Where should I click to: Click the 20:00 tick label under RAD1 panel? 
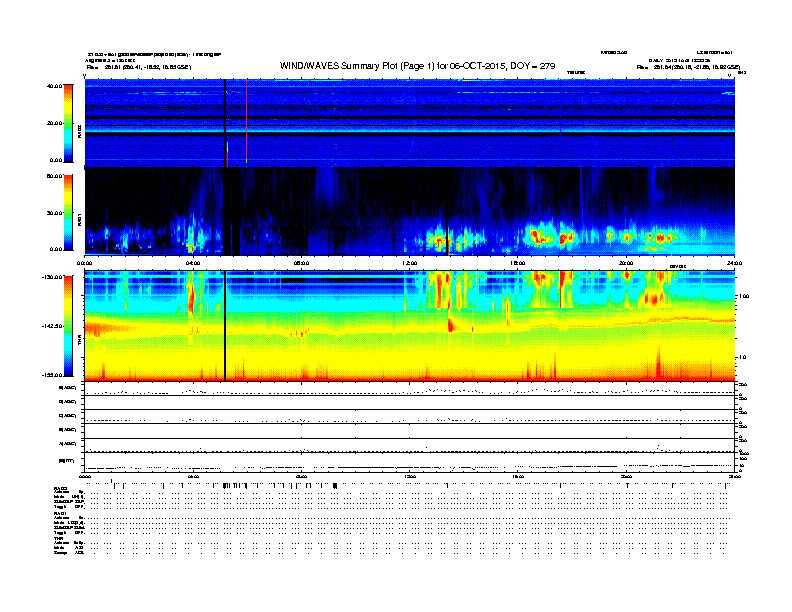626,263
